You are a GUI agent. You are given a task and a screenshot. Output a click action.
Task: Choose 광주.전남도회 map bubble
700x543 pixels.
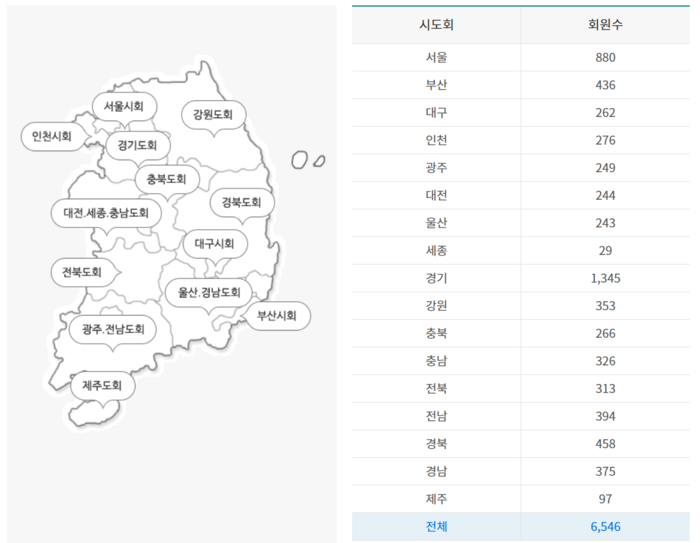[x=113, y=330]
